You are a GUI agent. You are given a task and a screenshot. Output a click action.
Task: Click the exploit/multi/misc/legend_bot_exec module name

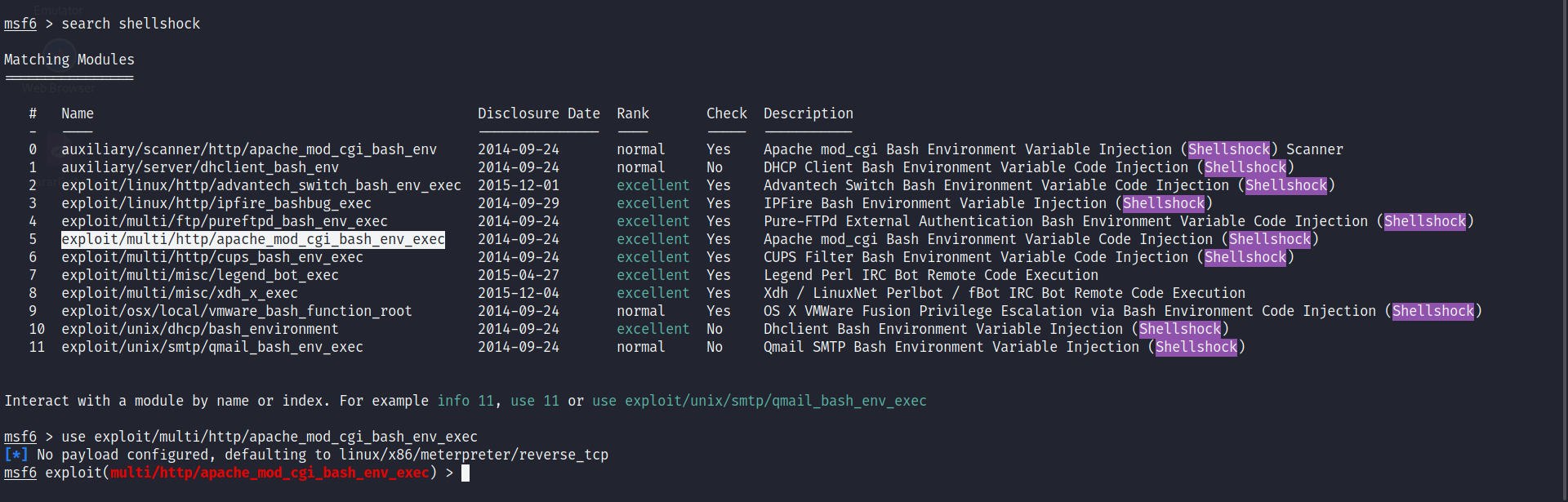[x=199, y=275]
